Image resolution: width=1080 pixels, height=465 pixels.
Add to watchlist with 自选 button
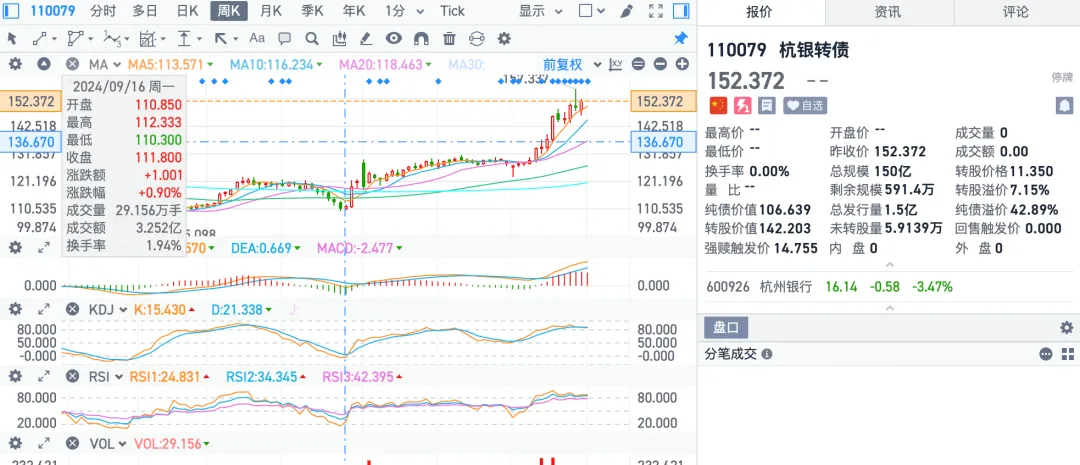pos(805,105)
